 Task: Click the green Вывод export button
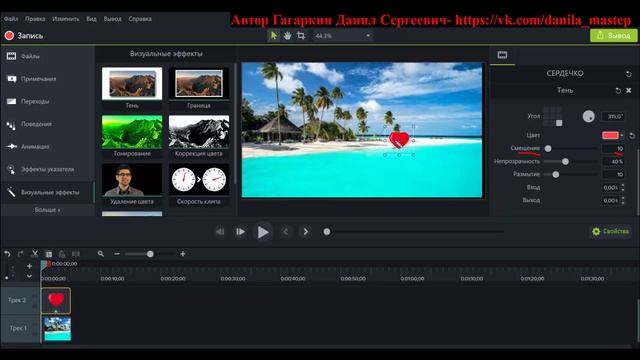tap(613, 36)
